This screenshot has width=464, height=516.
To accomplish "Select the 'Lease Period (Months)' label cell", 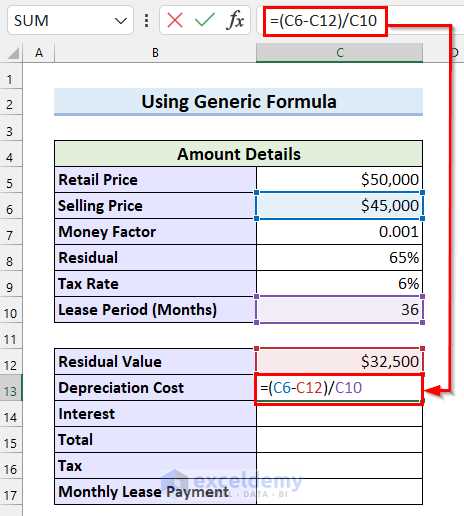I will [x=155, y=310].
